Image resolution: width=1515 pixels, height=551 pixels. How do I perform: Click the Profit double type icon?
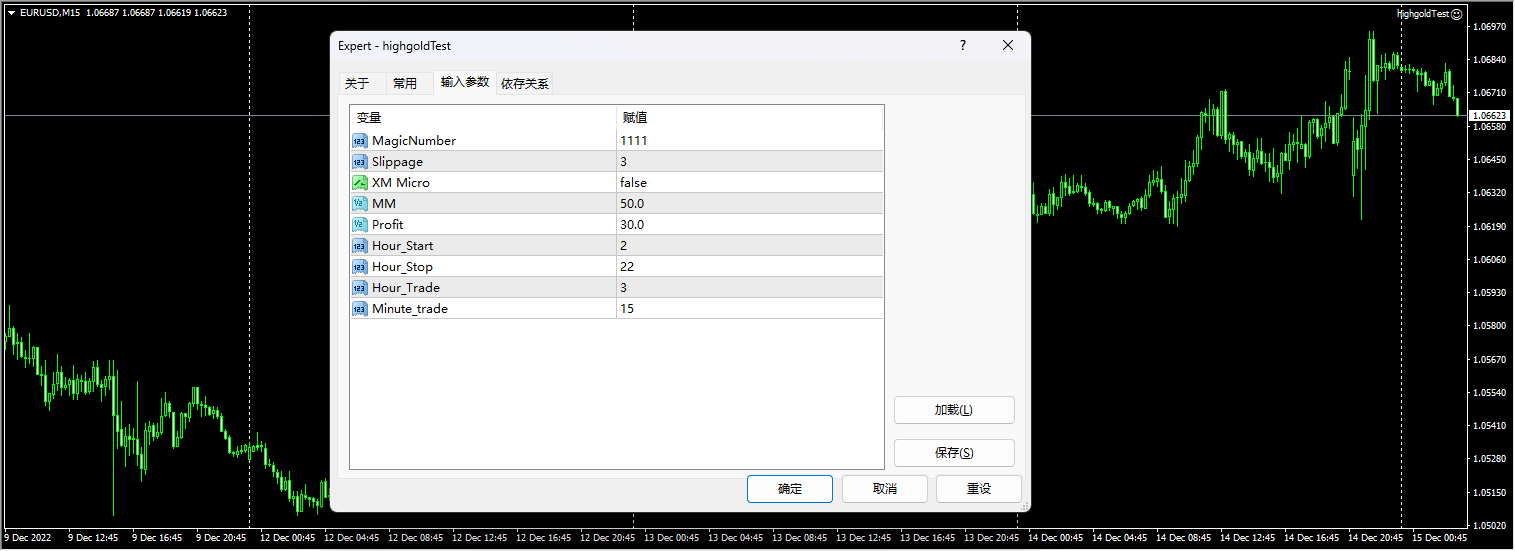360,225
